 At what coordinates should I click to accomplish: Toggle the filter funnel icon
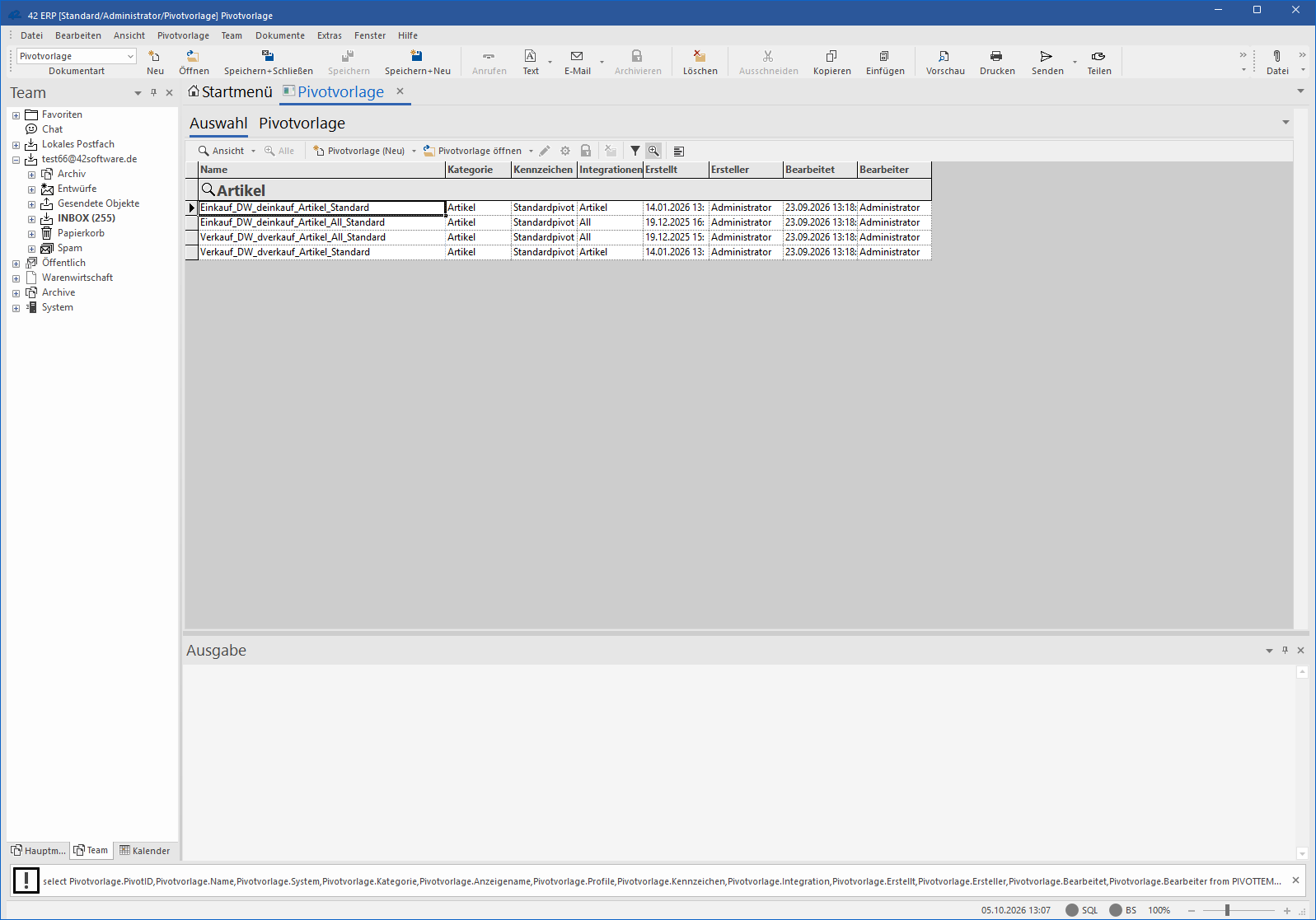point(635,151)
